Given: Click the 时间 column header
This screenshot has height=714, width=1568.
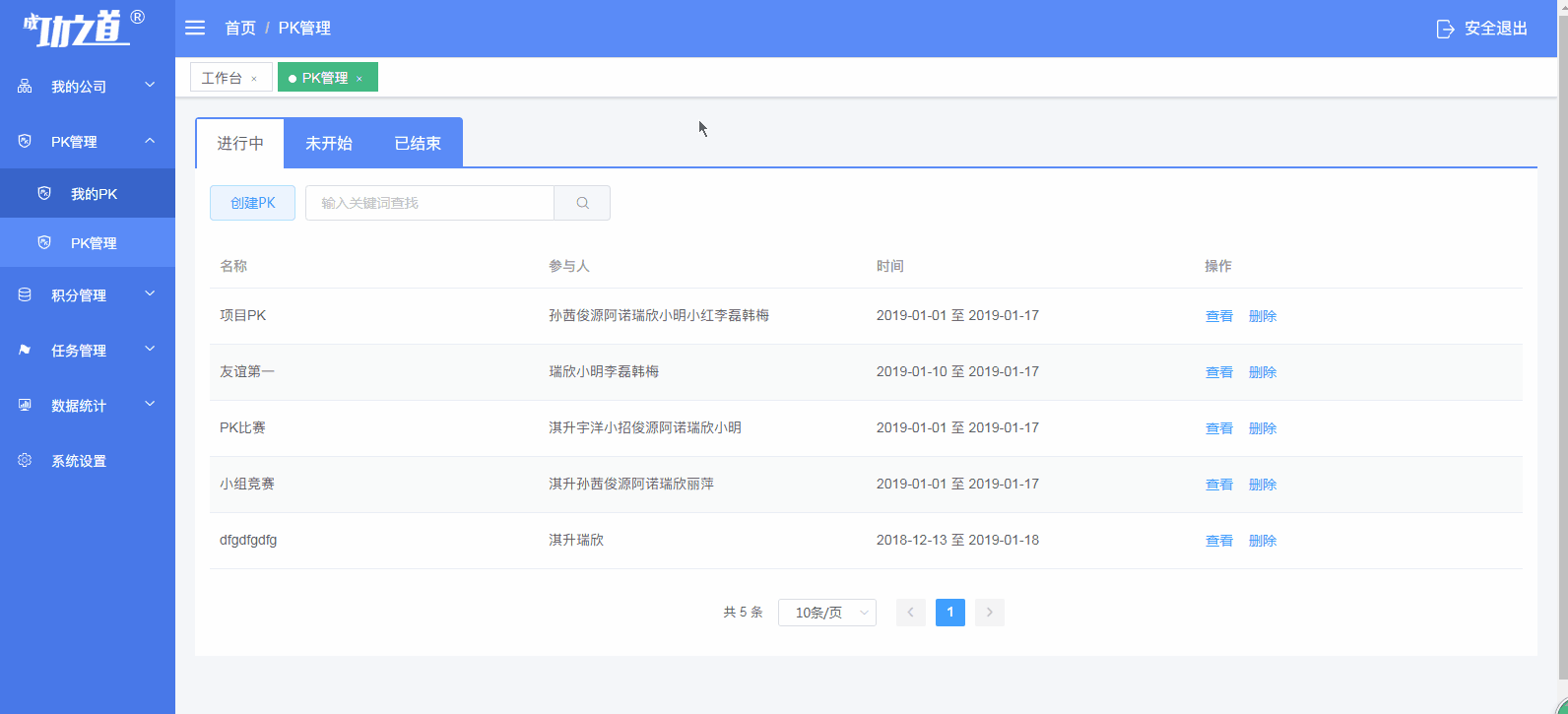Looking at the screenshot, I should 890,266.
